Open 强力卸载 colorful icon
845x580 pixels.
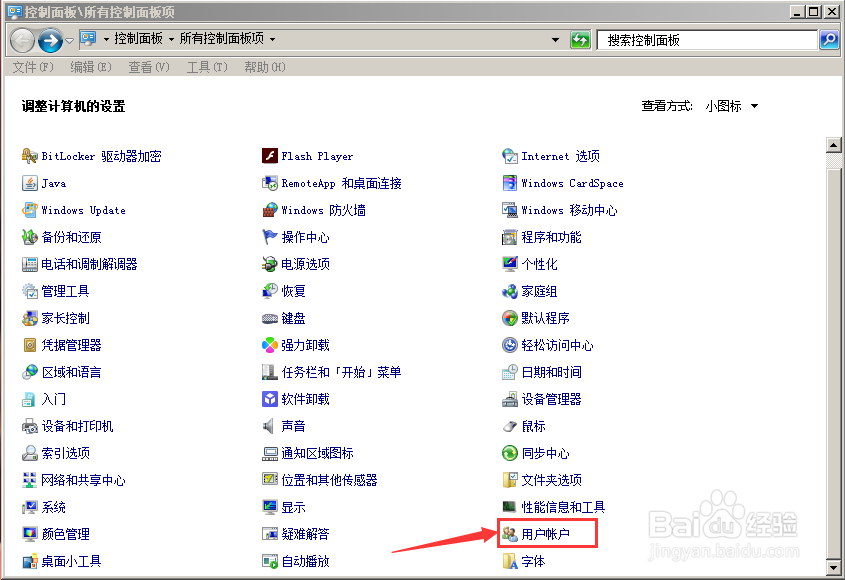coord(269,346)
